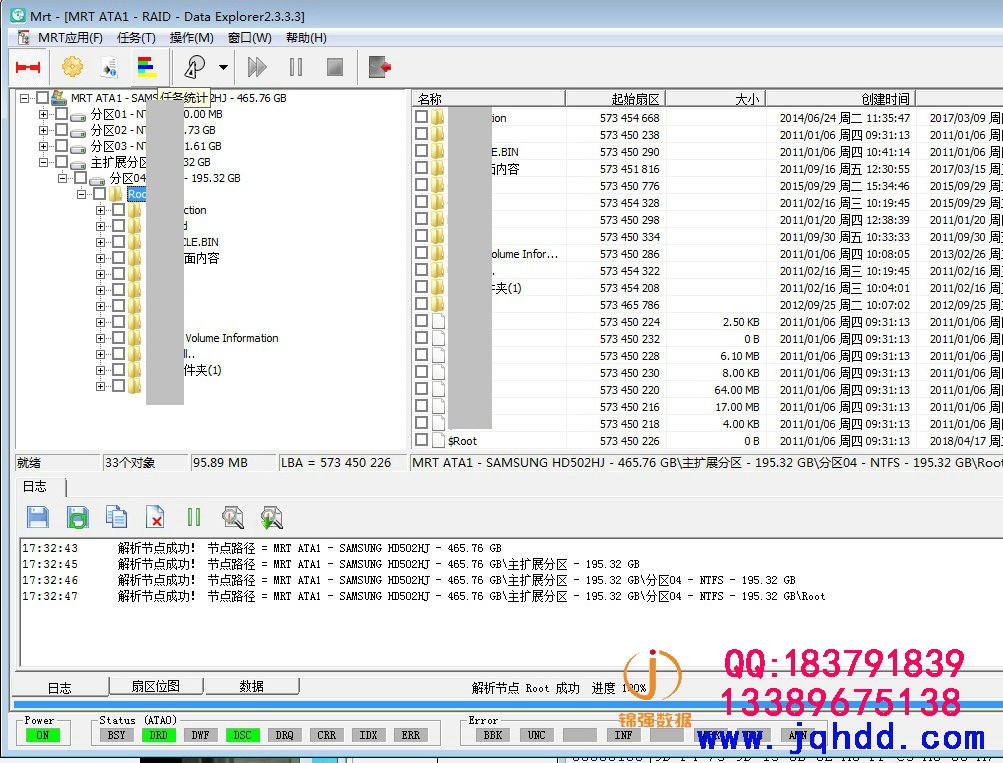Viewport: 1003px width, 763px height.
Task: Pause log output with green bars icon
Action: (194, 517)
